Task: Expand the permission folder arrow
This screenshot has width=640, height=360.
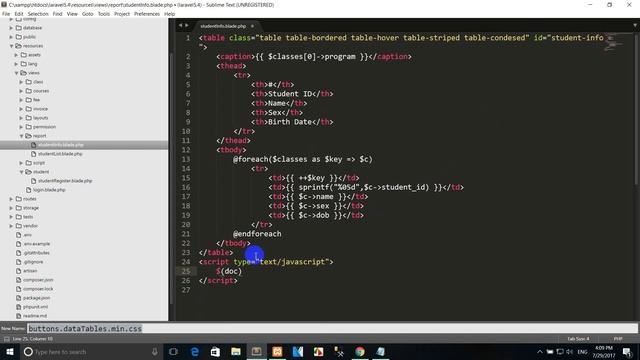Action: (21, 127)
